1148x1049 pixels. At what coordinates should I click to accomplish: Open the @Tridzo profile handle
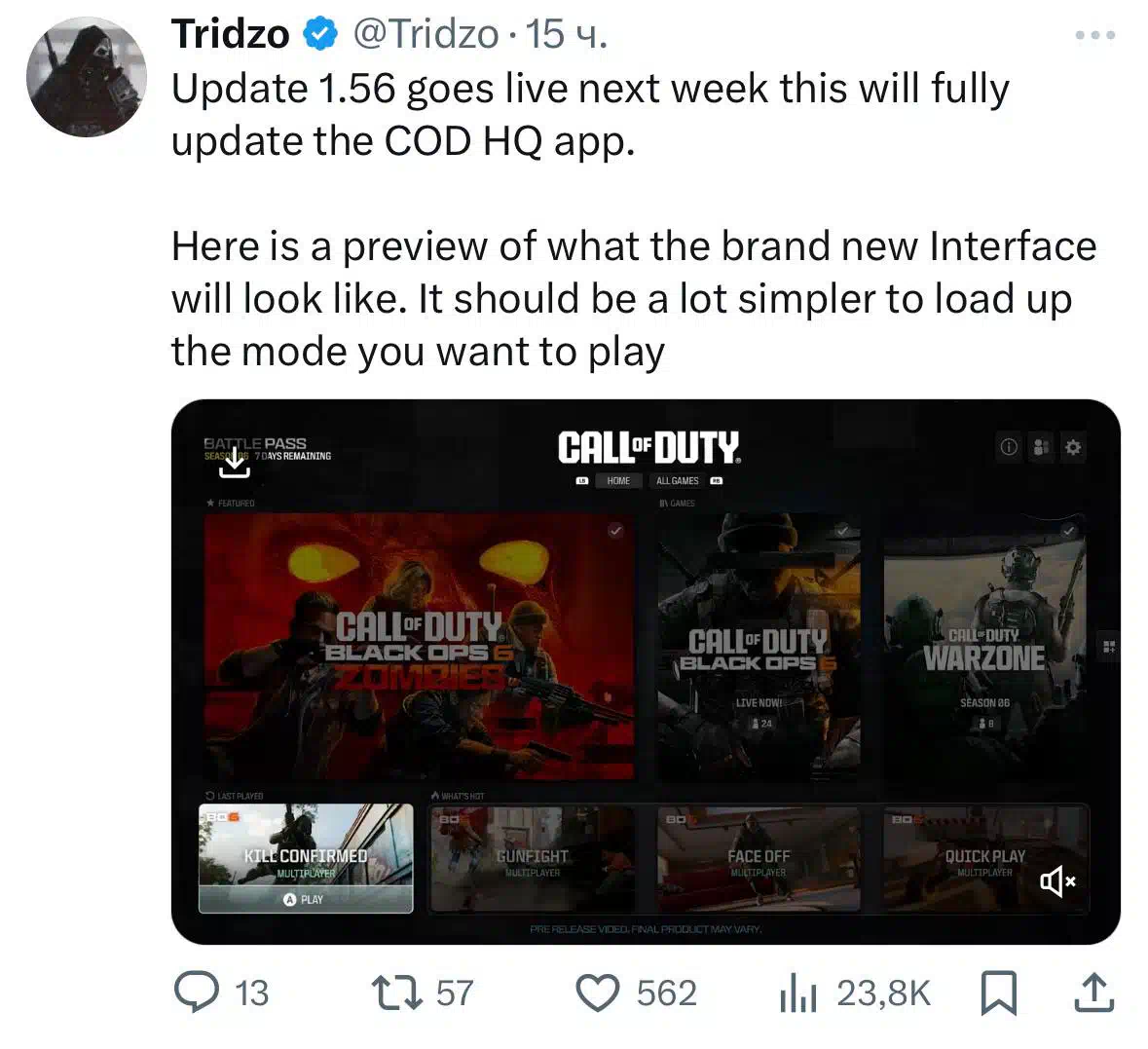426,34
